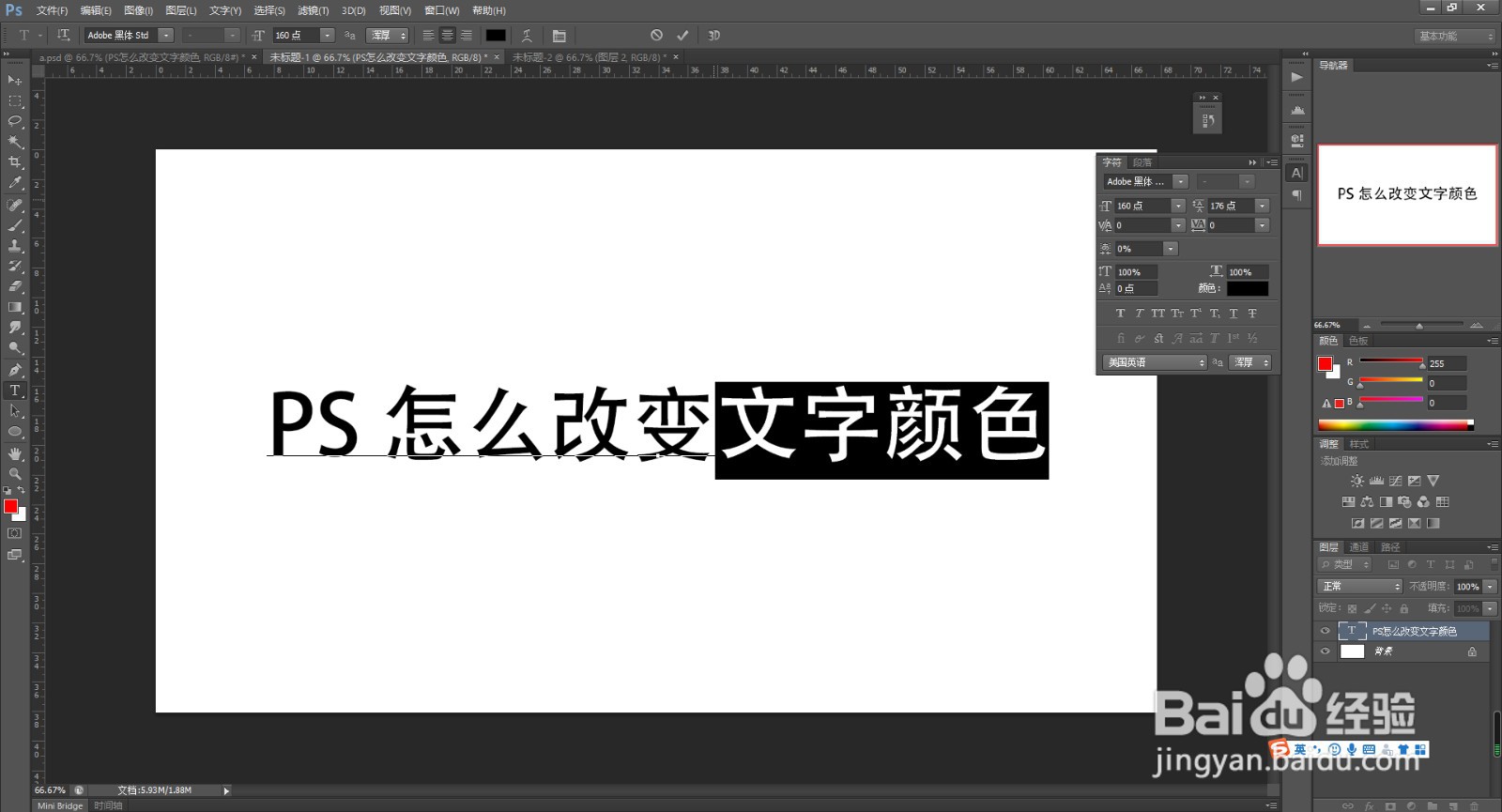Add Photo Filter adjustment
This screenshot has width=1502, height=812.
(1404, 501)
